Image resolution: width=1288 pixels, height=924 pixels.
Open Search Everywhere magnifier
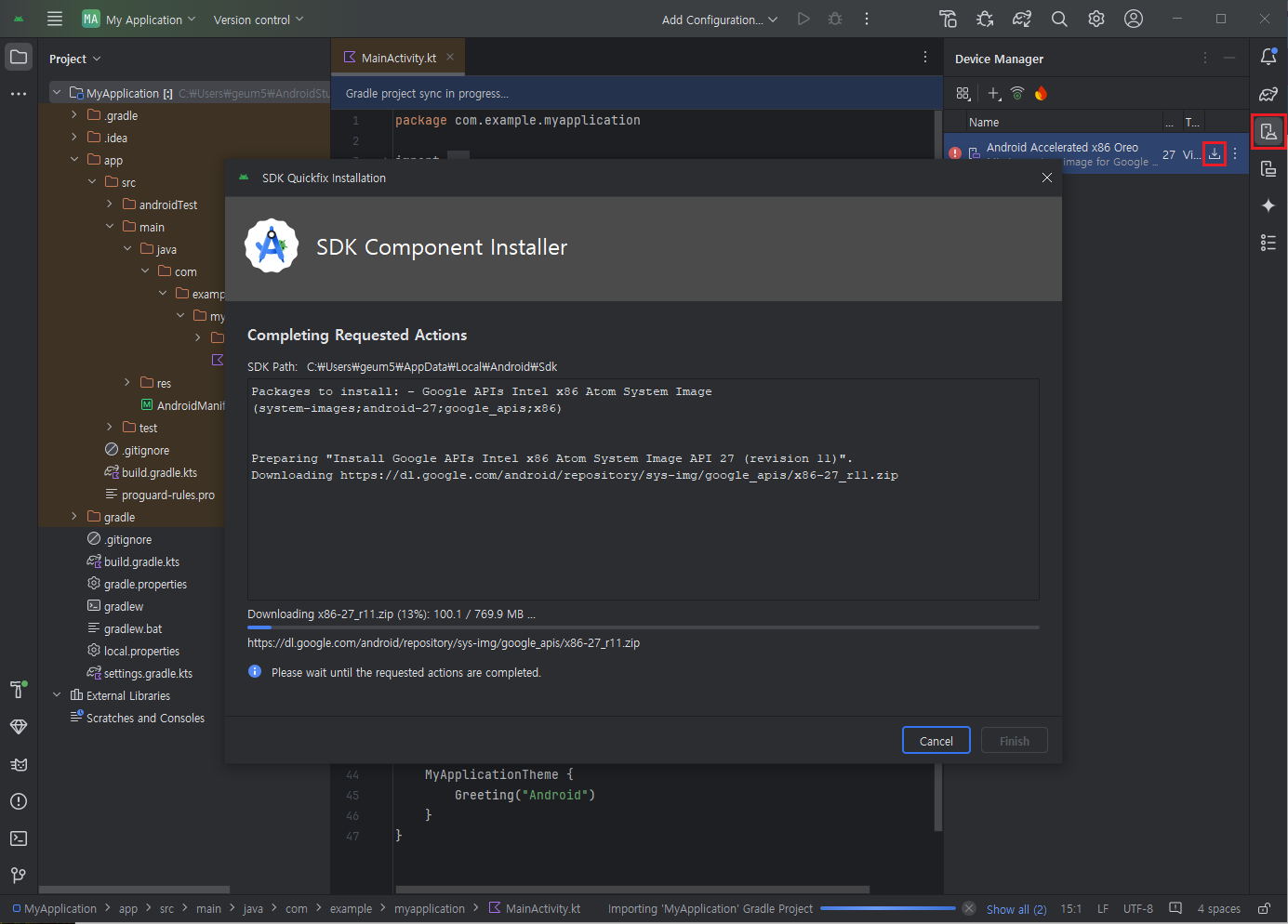1059,19
